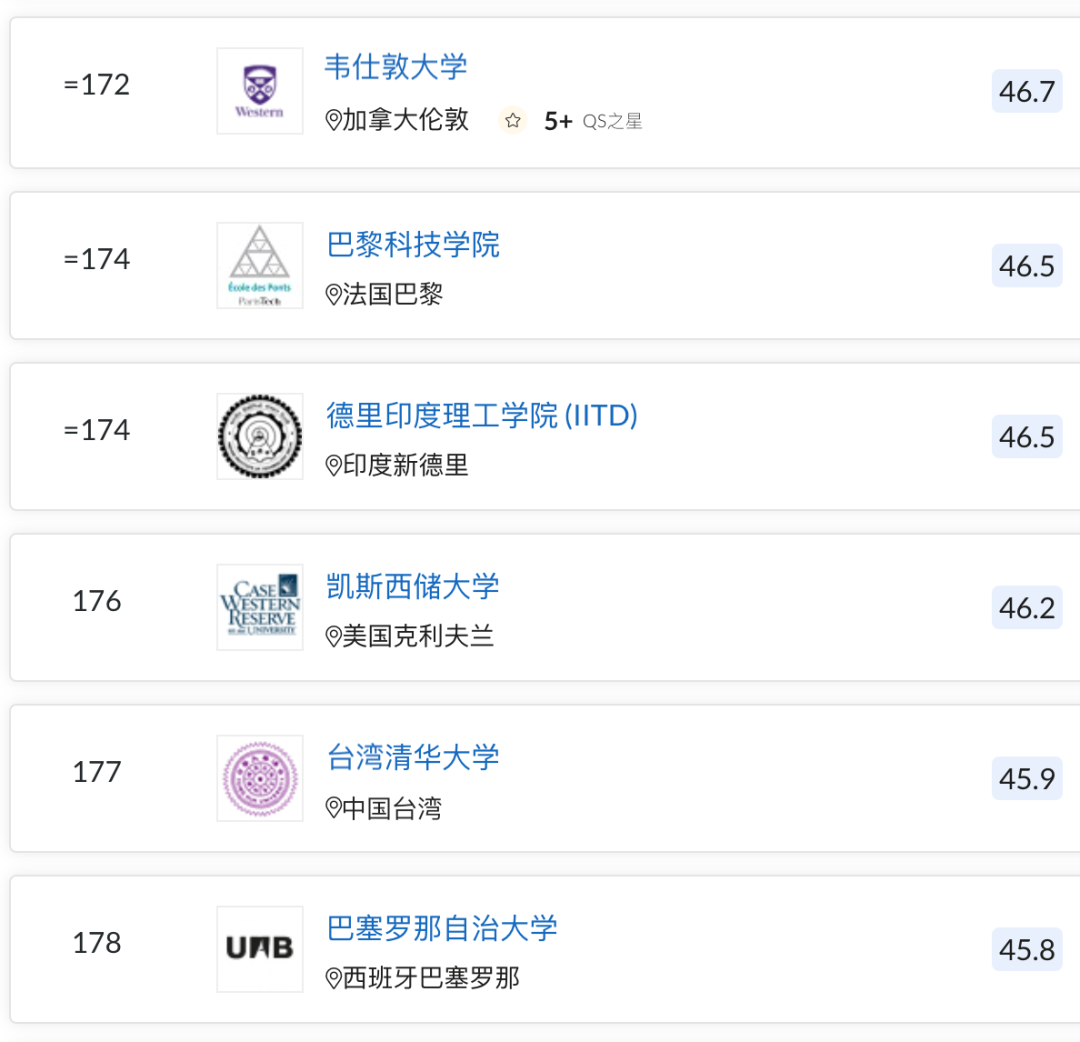This screenshot has width=1080, height=1042.
Task: Click the location pin beside 法国巴黎
Action: click(334, 295)
